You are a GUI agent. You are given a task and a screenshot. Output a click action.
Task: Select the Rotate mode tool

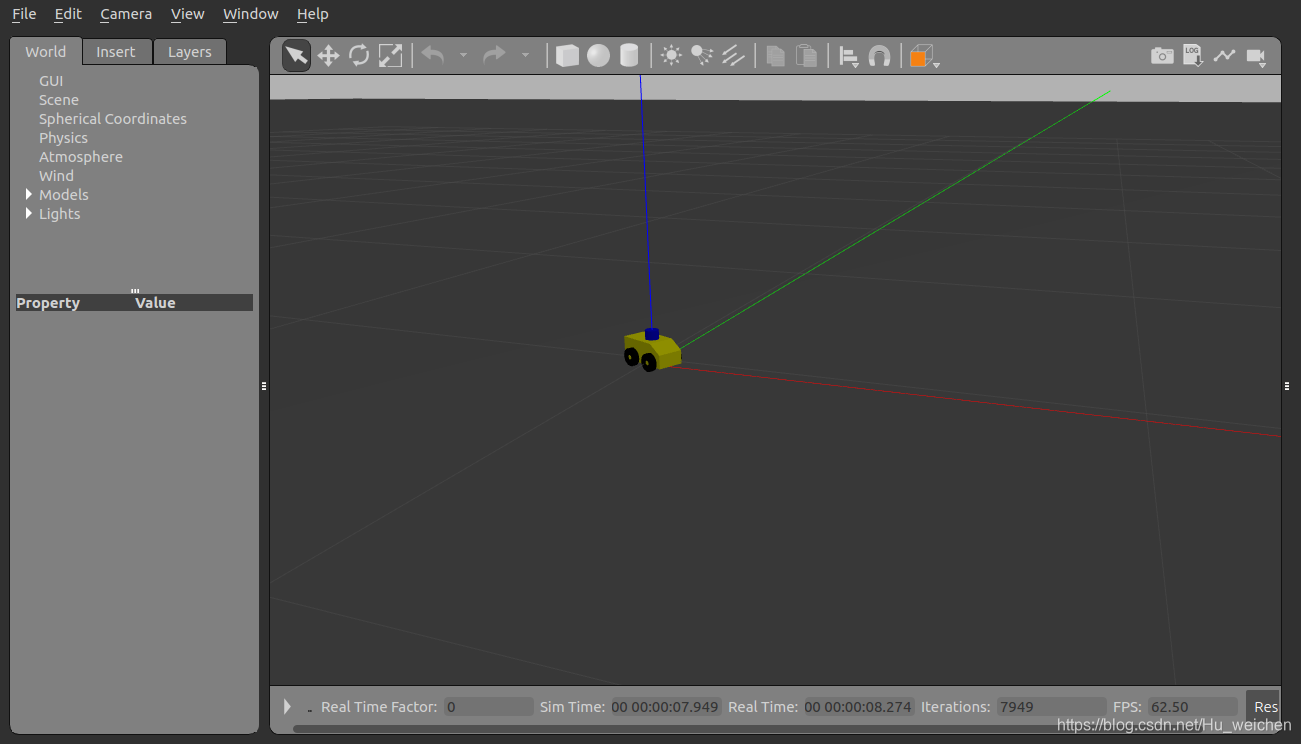(x=359, y=56)
